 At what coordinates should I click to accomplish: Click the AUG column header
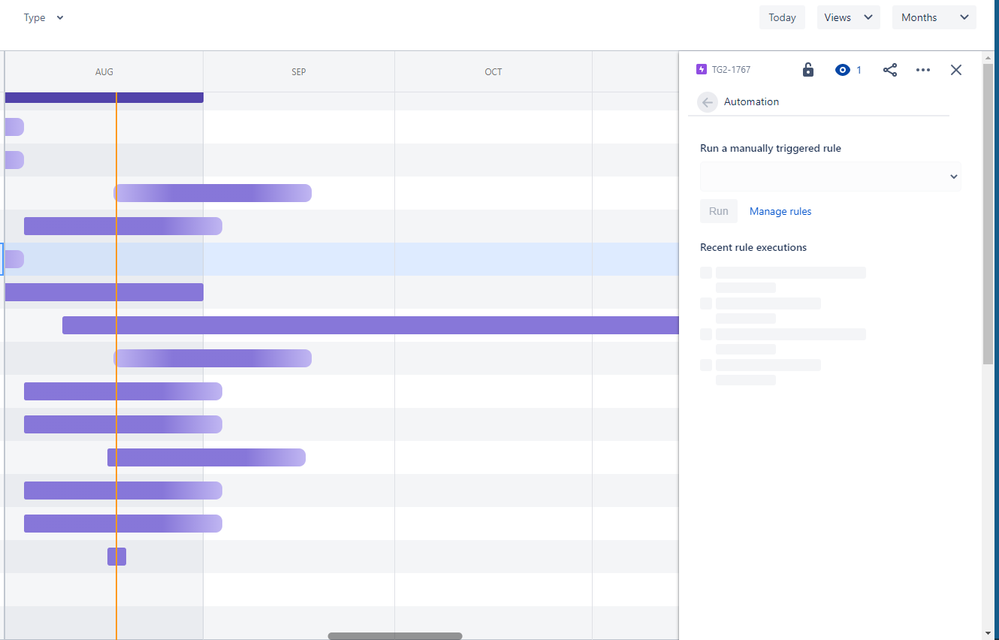pos(103,71)
